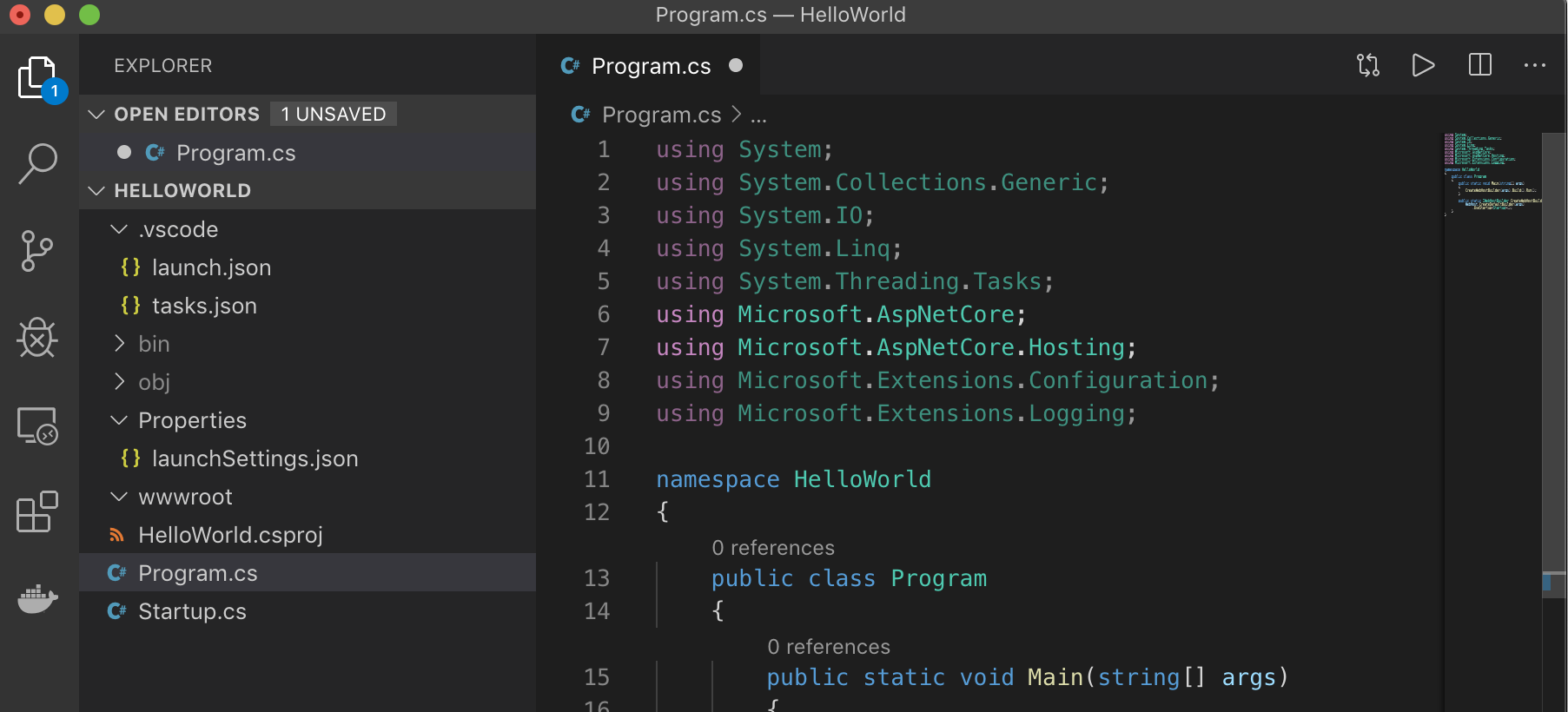Screen dimensions: 1568x712
Task: Click 'Main' method name in code
Action: pos(1055,677)
